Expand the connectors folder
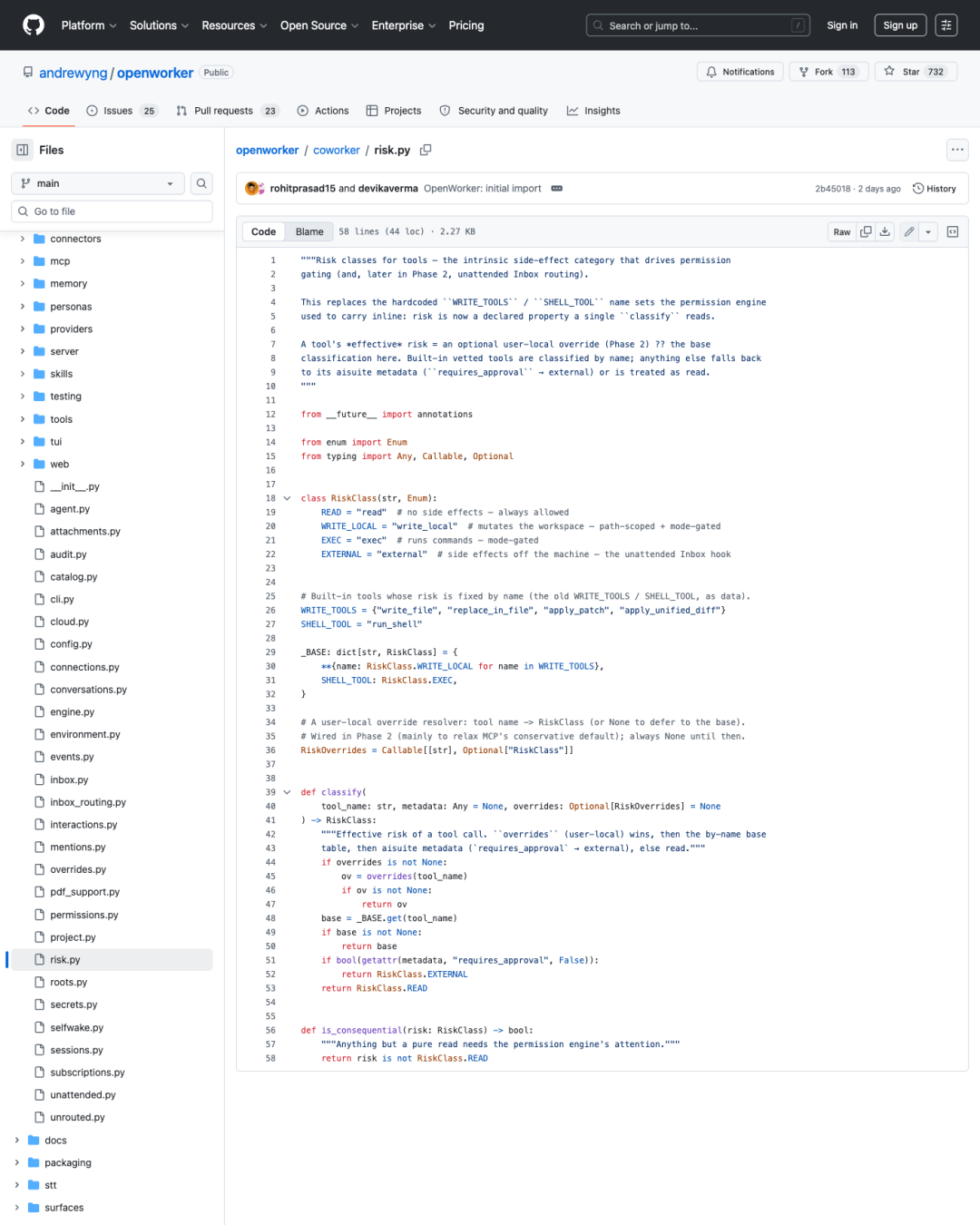This screenshot has width=980, height=1225. click(23, 239)
